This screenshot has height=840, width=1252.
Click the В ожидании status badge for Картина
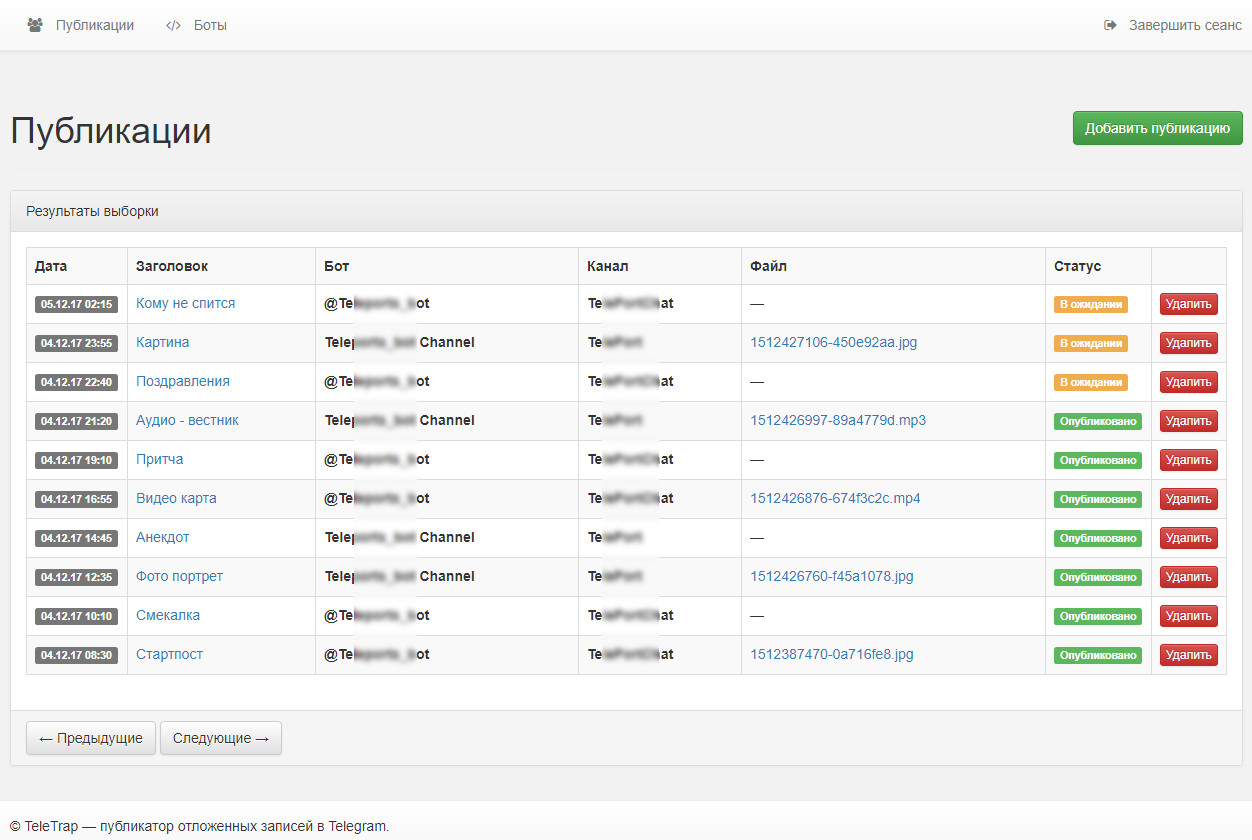1090,343
